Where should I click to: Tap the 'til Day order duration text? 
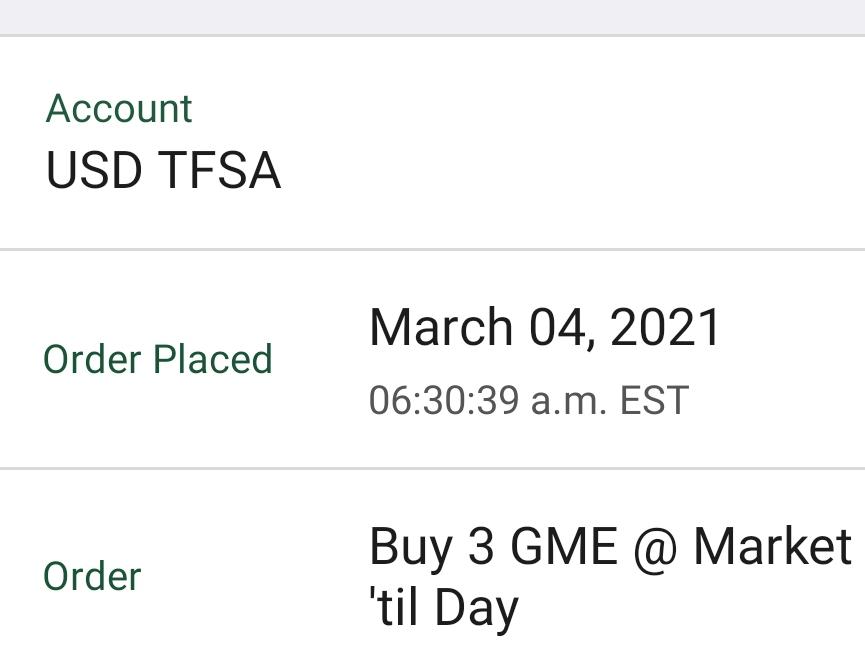coord(444,608)
